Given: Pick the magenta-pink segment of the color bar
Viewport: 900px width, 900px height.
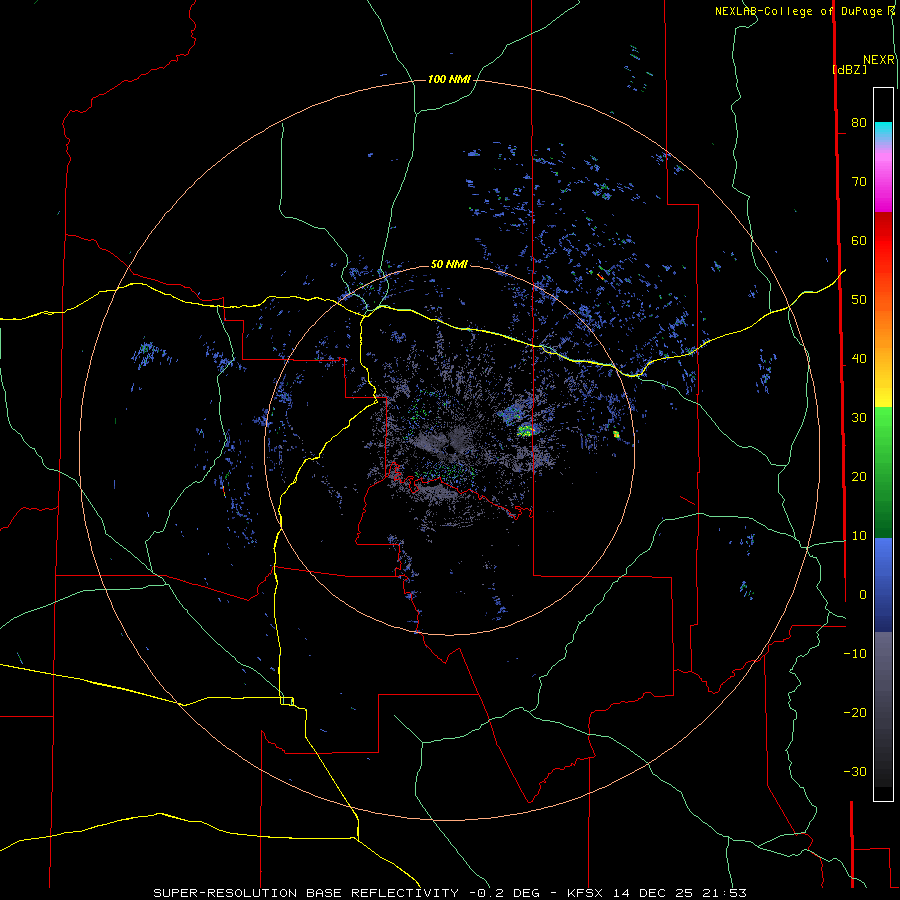Looking at the screenshot, I should click(883, 179).
